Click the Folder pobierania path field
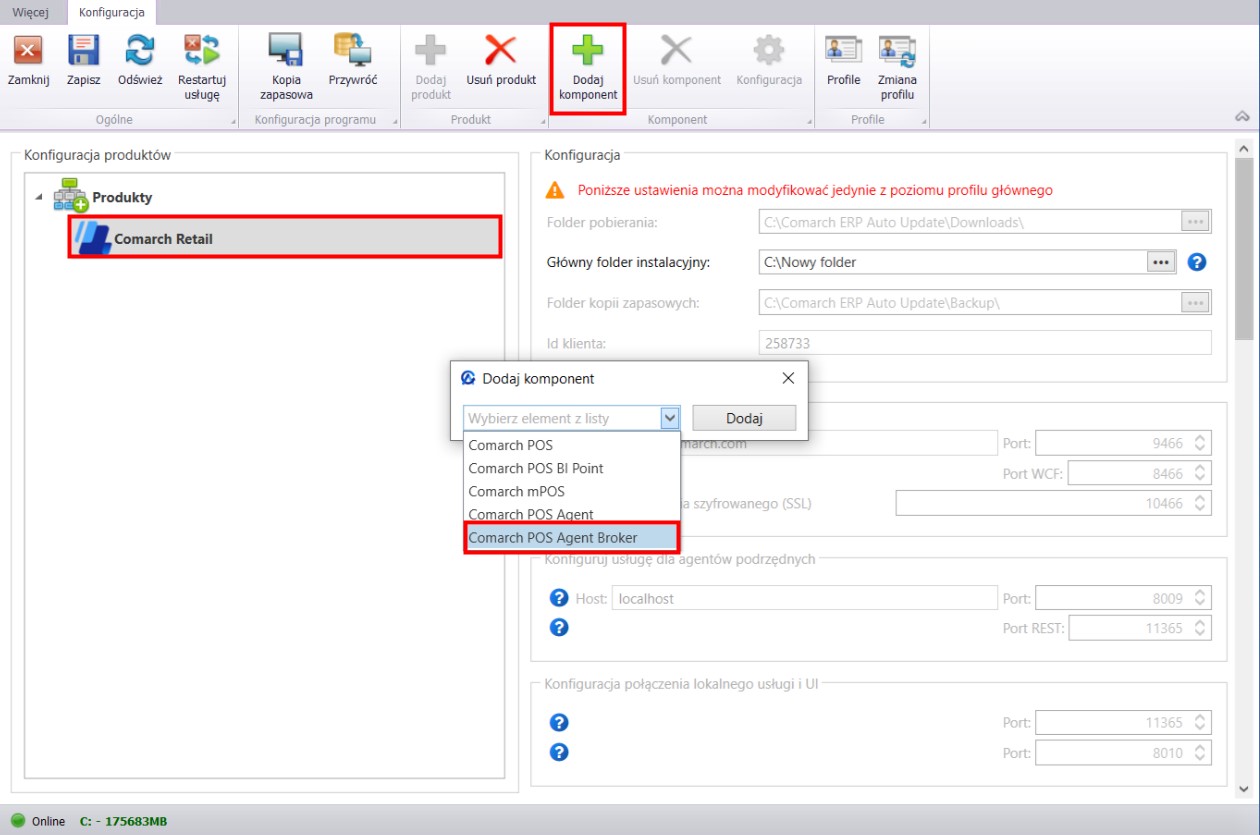 [x=970, y=221]
